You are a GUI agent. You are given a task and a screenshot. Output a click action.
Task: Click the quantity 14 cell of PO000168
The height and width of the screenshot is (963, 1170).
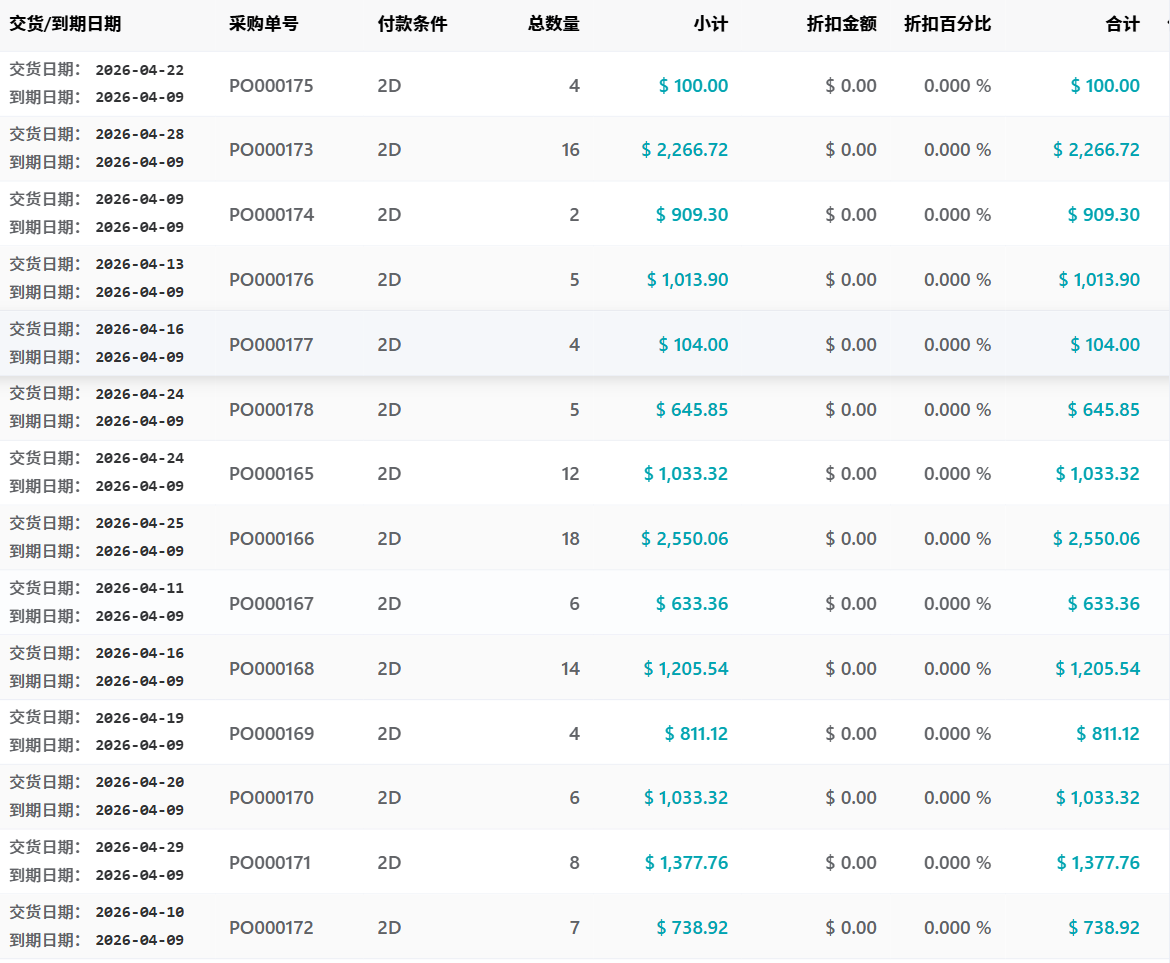[570, 669]
